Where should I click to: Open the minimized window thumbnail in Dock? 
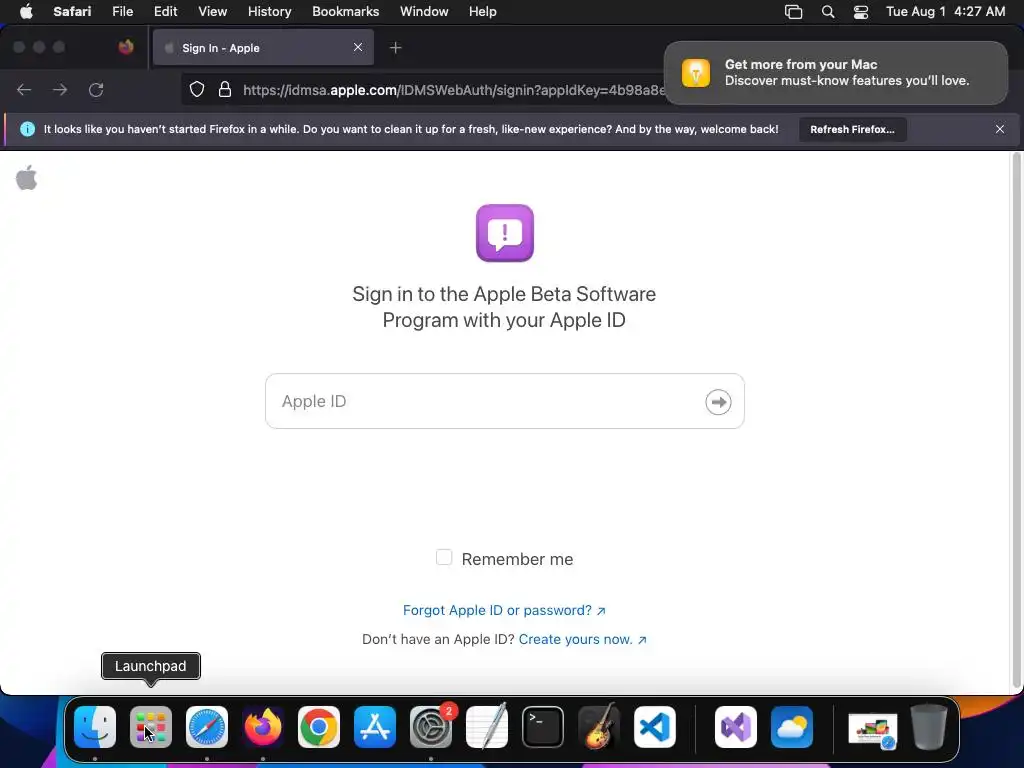tap(872, 729)
